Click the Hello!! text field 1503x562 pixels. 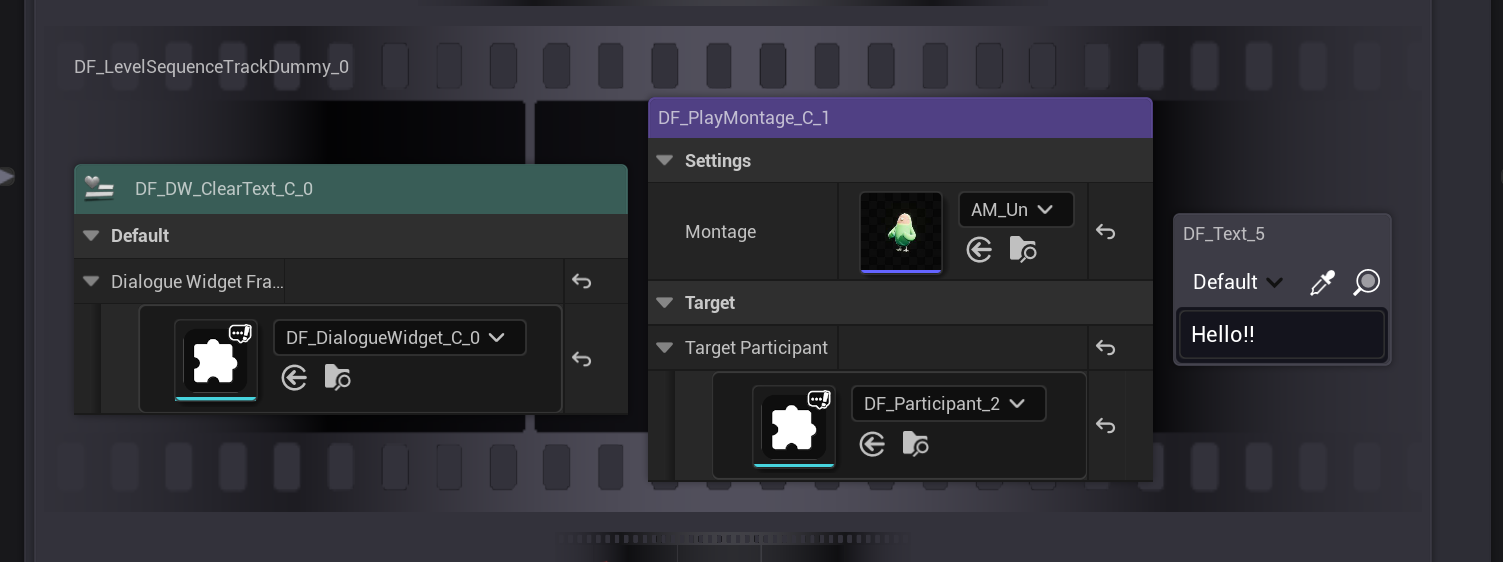click(1281, 335)
